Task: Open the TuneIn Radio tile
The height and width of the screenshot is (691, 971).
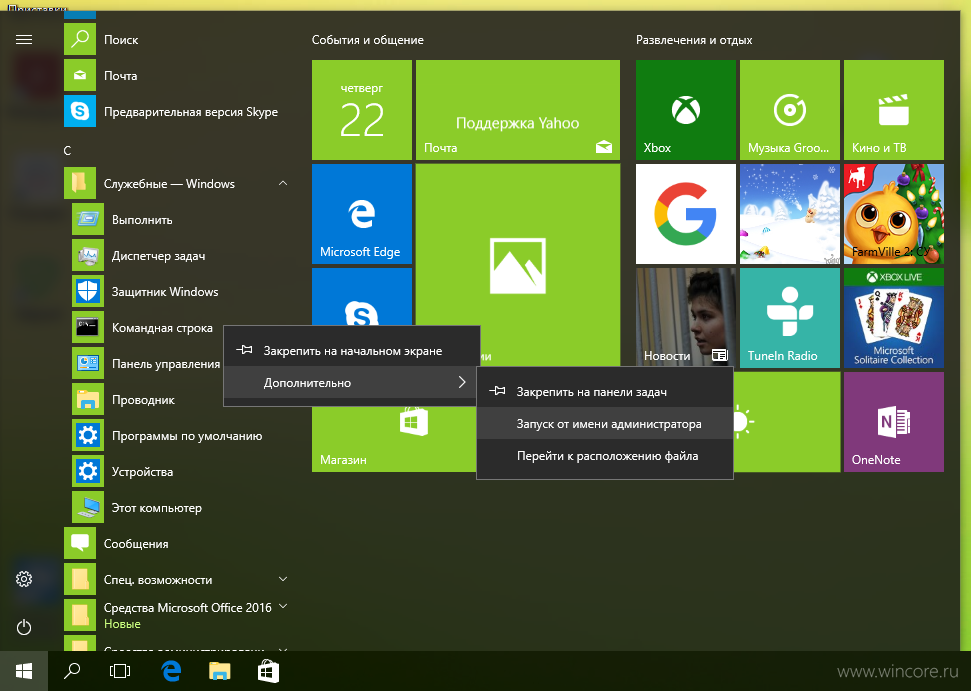Action: coord(790,318)
